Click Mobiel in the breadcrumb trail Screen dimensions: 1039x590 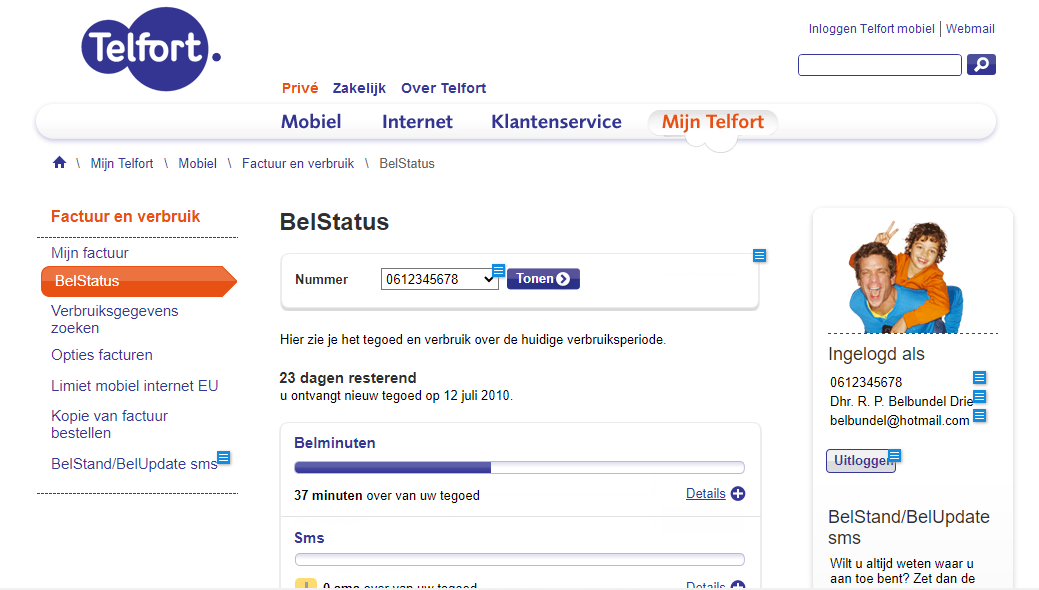pyautogui.click(x=197, y=163)
